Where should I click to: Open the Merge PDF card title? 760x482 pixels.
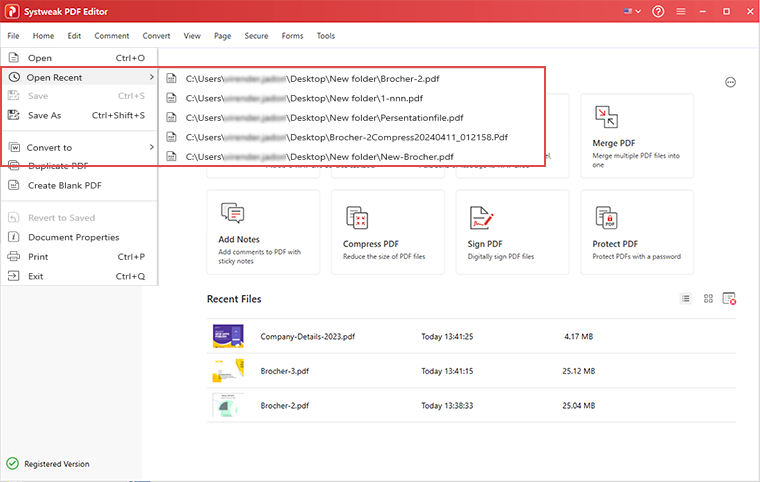[614, 143]
